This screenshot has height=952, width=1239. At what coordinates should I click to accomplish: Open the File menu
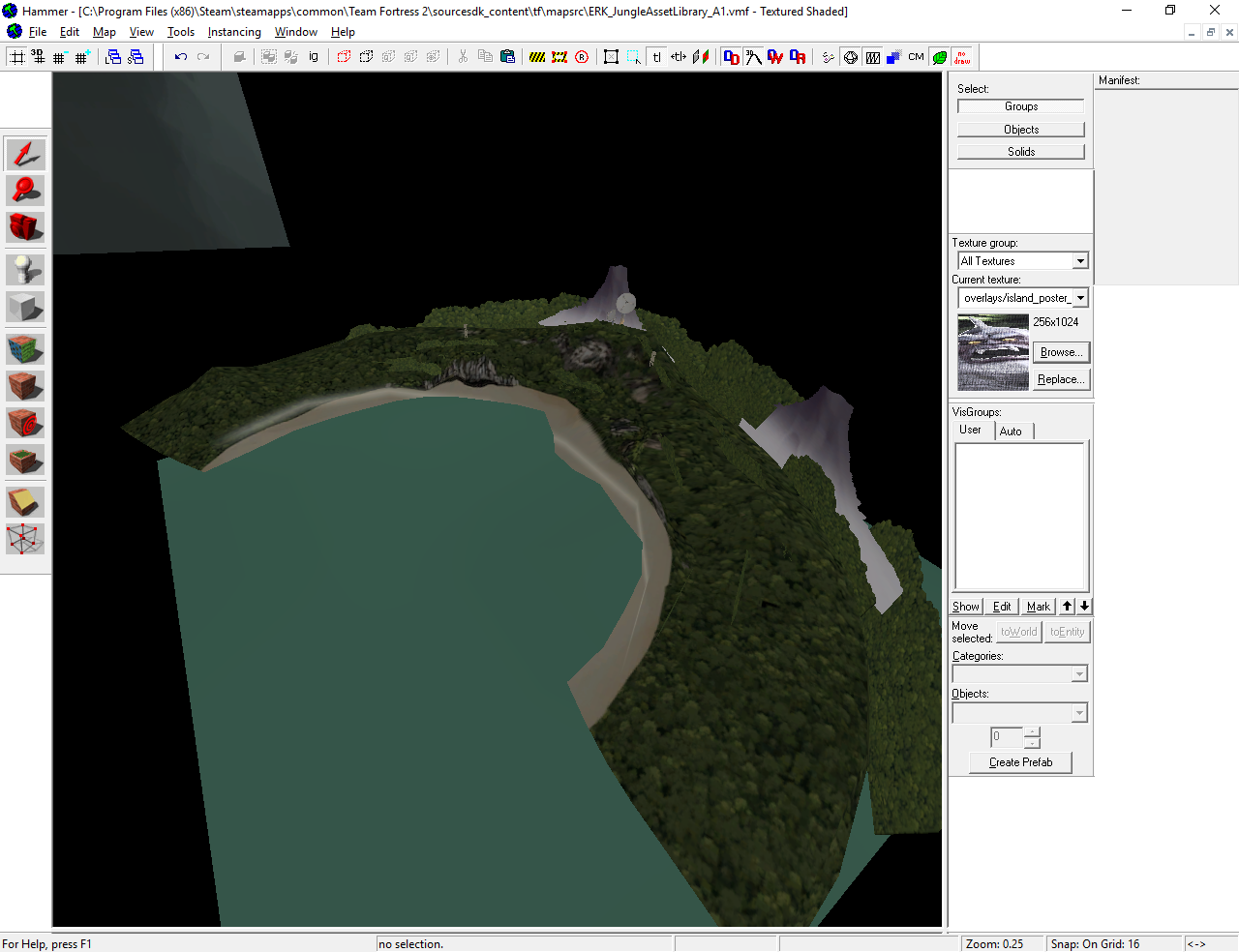[x=38, y=32]
